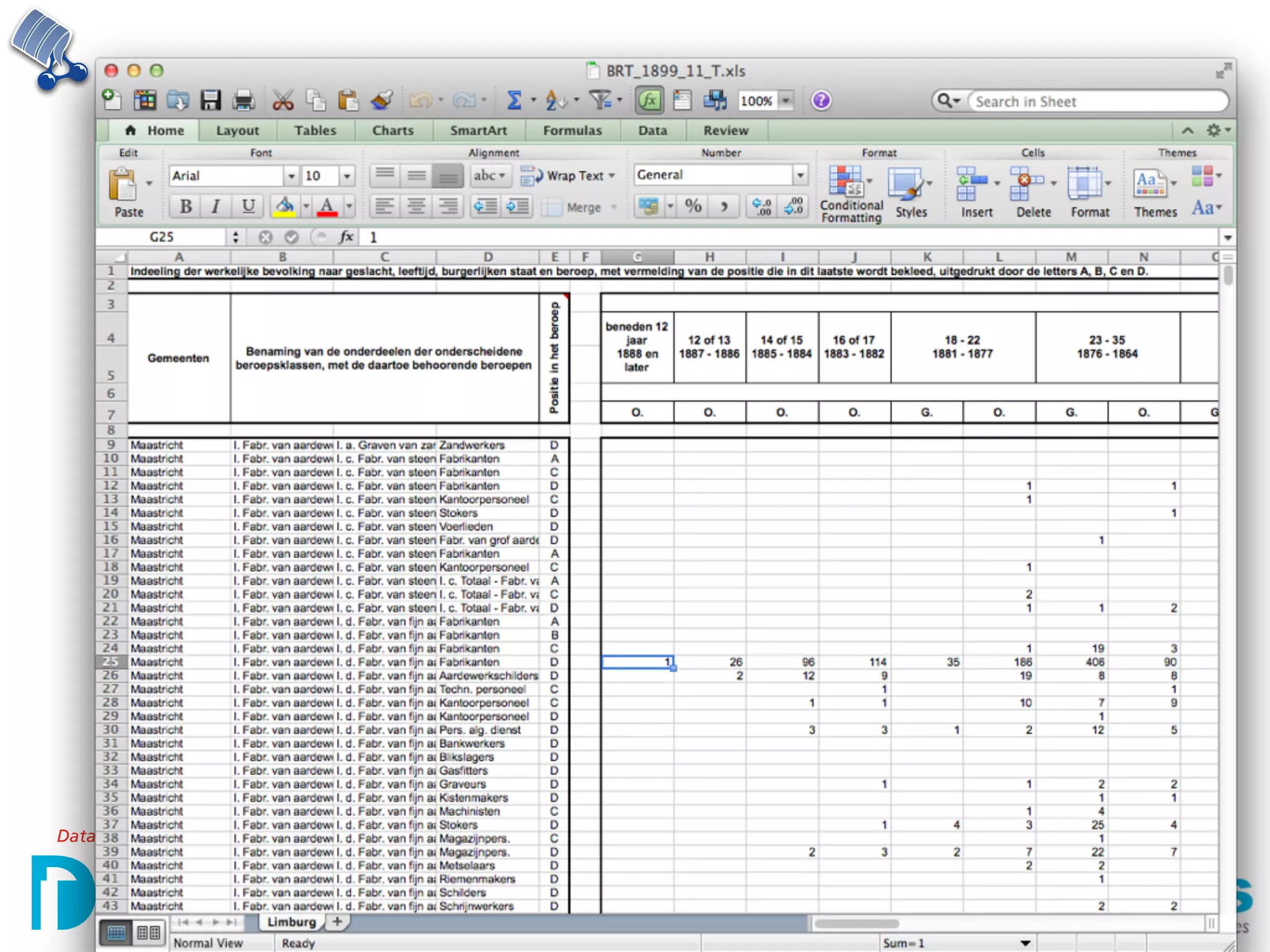The image size is (1270, 952).
Task: Delete cells using Delete icon
Action: pyautogui.click(x=1033, y=193)
